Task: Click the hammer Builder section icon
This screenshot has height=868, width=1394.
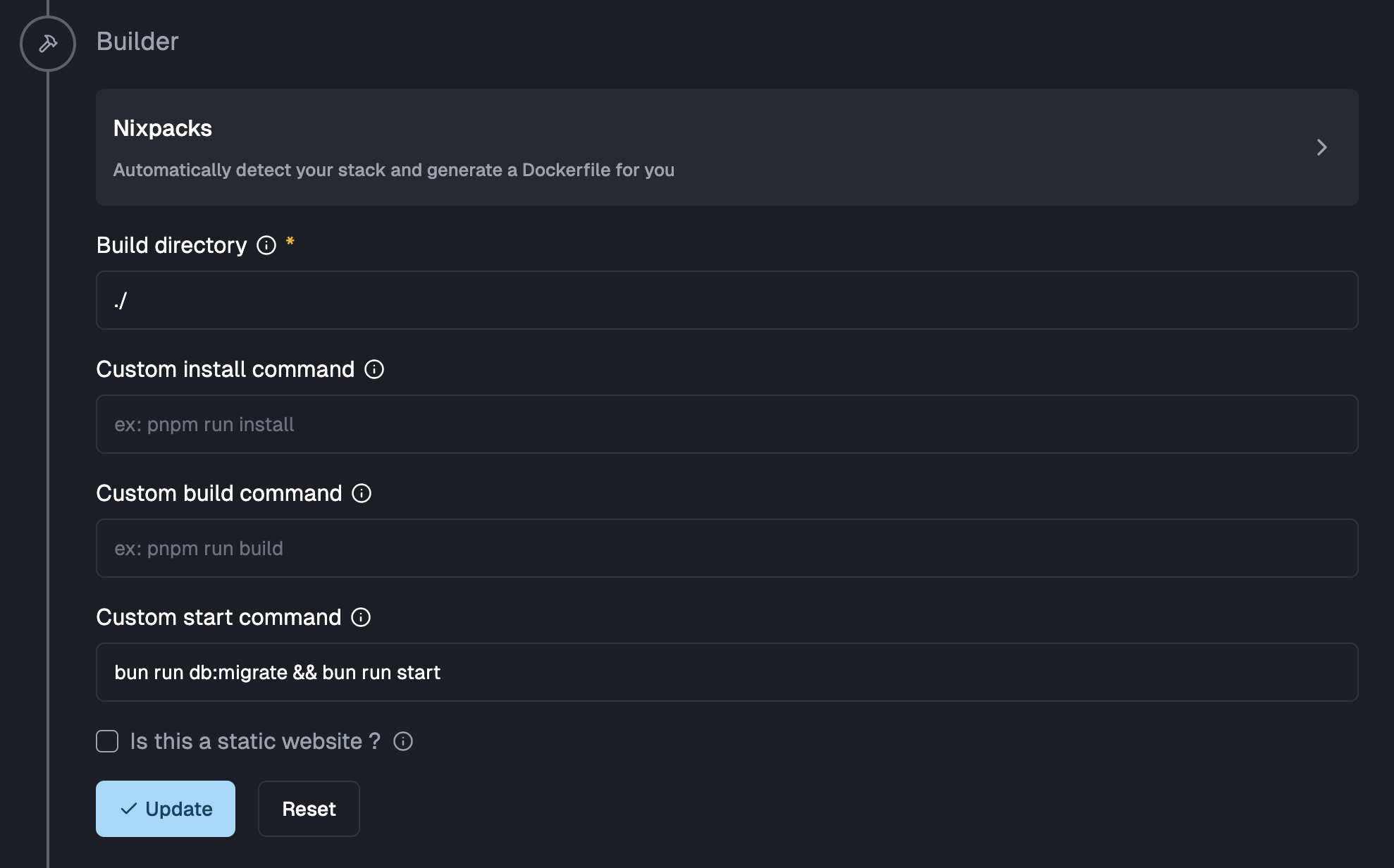Action: click(48, 44)
